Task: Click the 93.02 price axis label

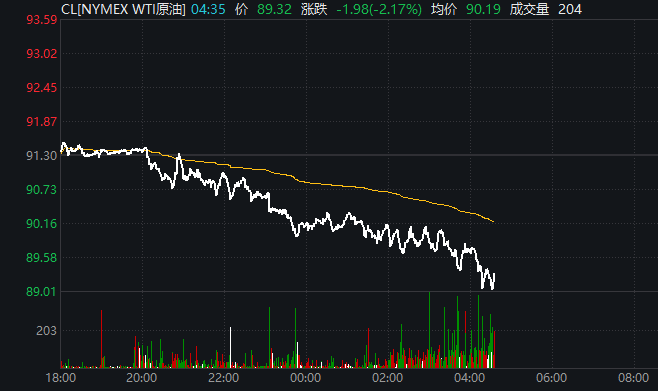Action: pyautogui.click(x=42, y=54)
